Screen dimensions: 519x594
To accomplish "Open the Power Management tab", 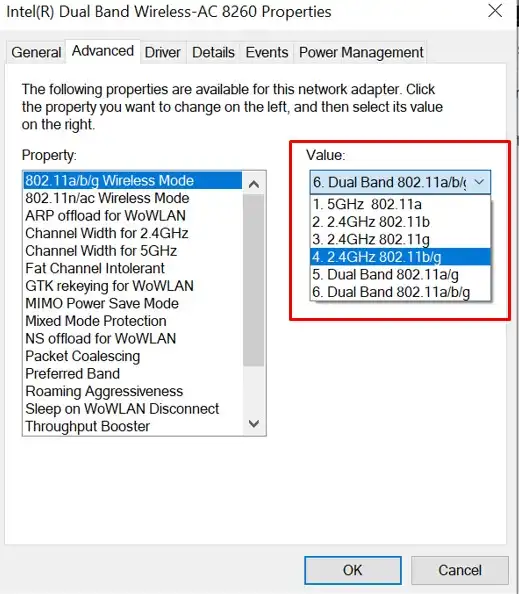I will click(361, 52).
